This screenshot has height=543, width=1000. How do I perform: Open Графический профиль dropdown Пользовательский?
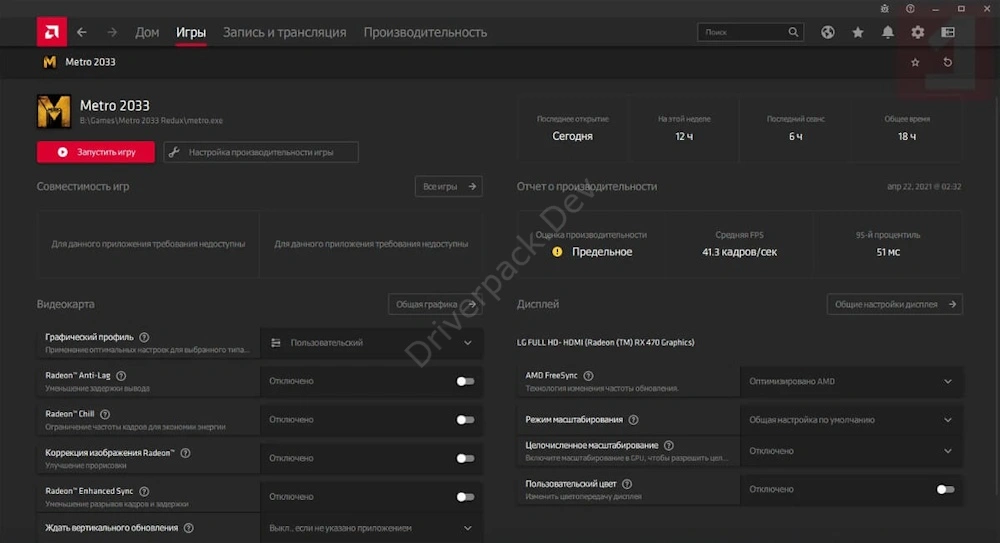(x=371, y=343)
